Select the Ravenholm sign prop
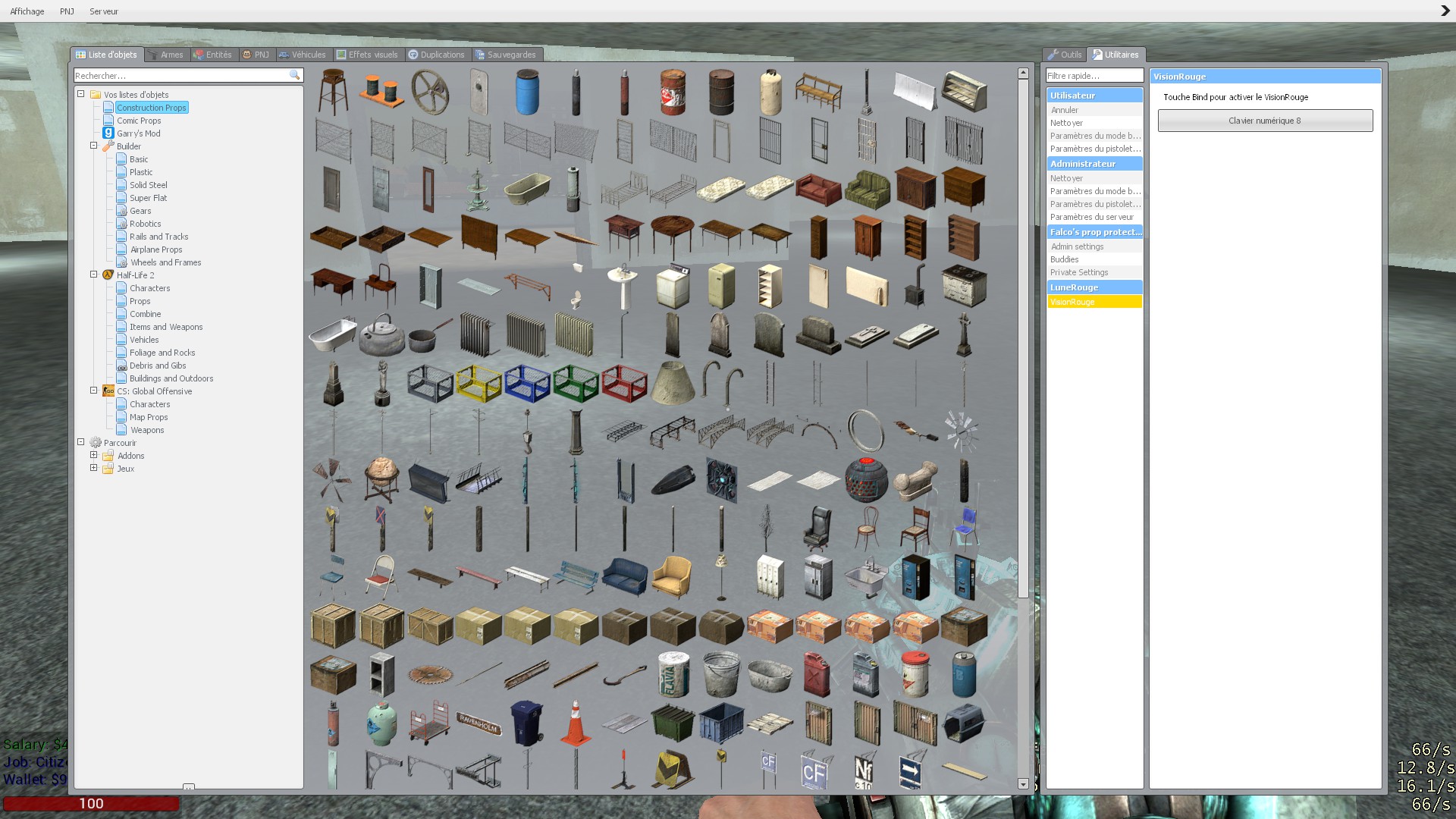1456x819 pixels. [479, 723]
